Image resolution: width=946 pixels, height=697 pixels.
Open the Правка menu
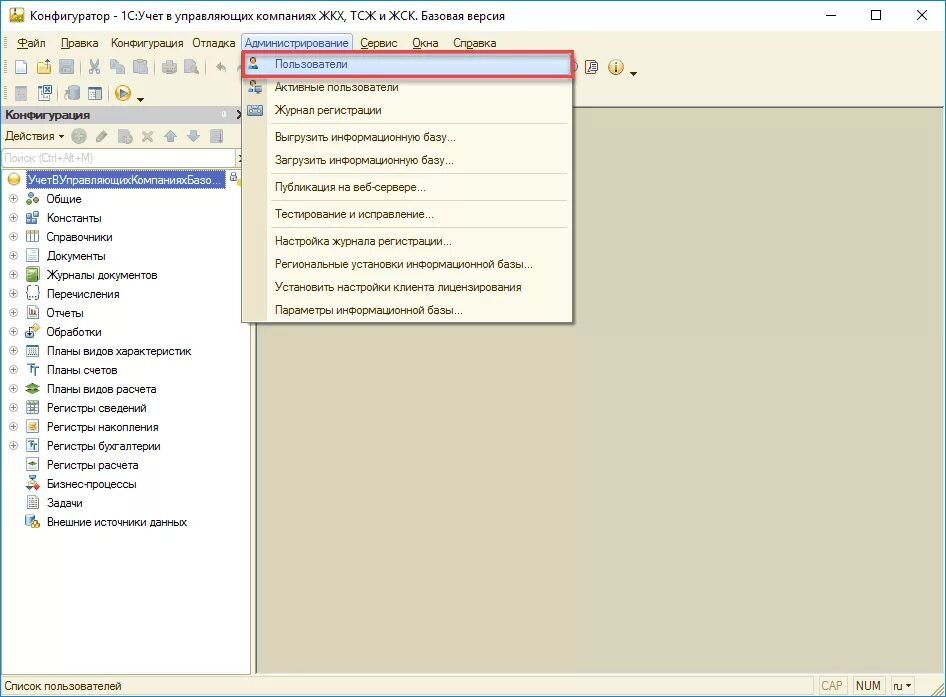click(x=79, y=43)
